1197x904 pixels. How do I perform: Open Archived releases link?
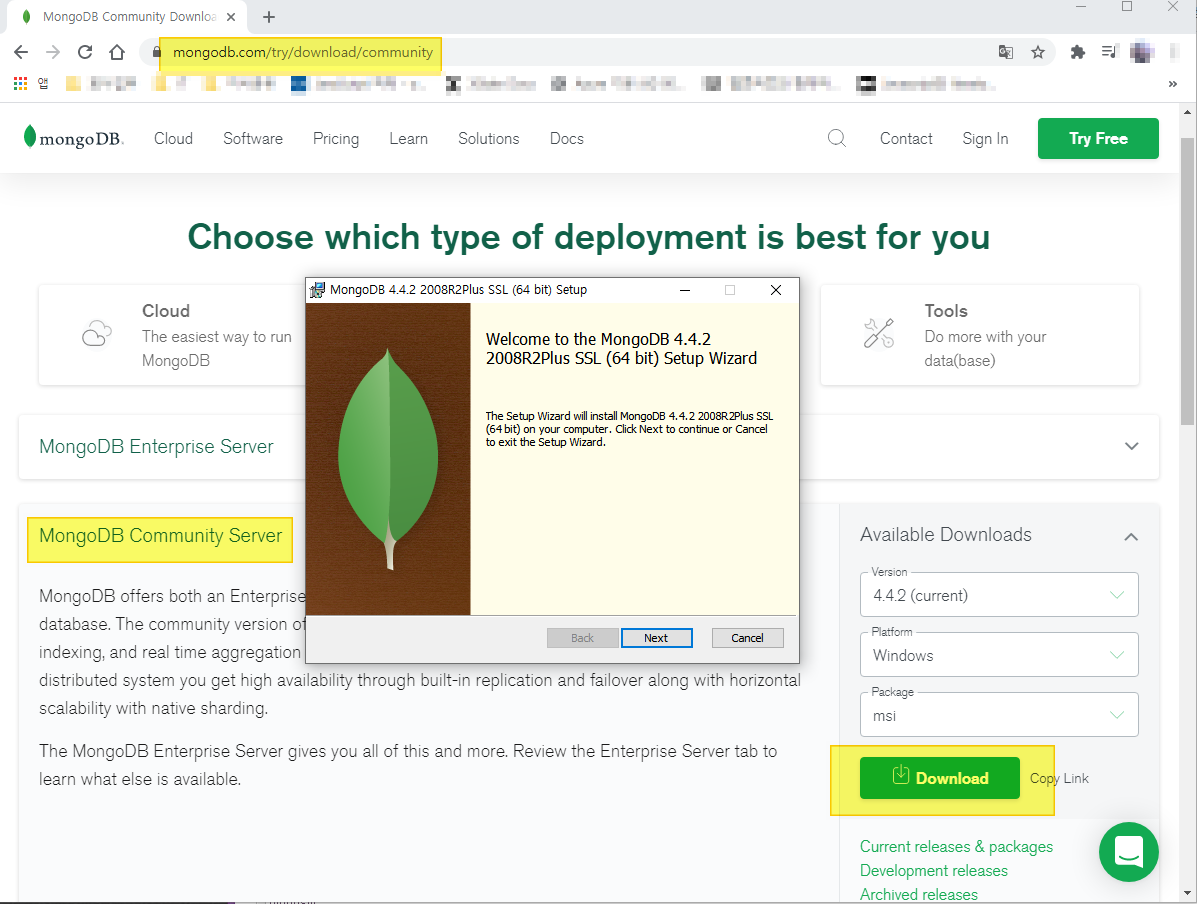[918, 894]
